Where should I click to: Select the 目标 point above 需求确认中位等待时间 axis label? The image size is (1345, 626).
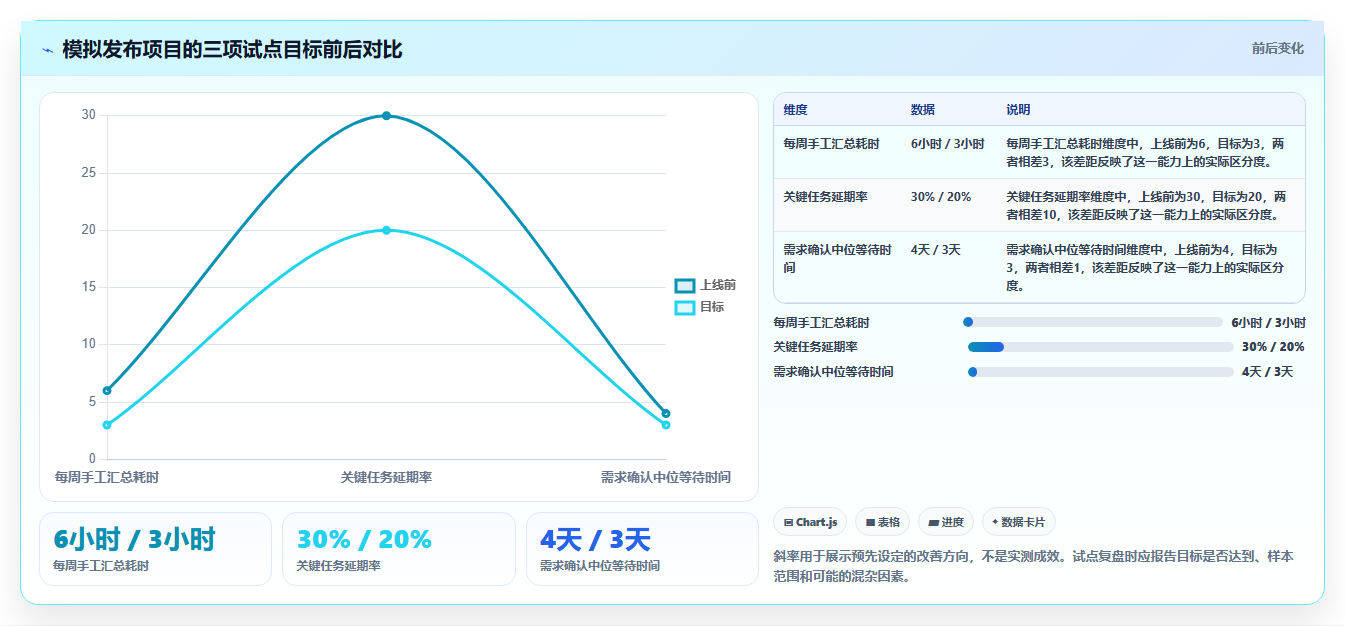666,425
